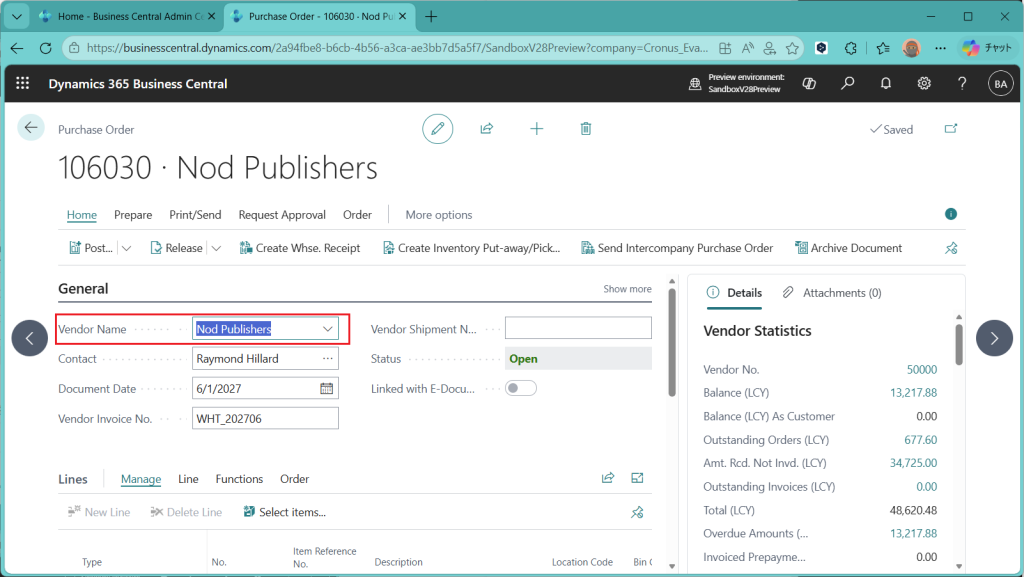Click the plus icon to create new order

[537, 129]
